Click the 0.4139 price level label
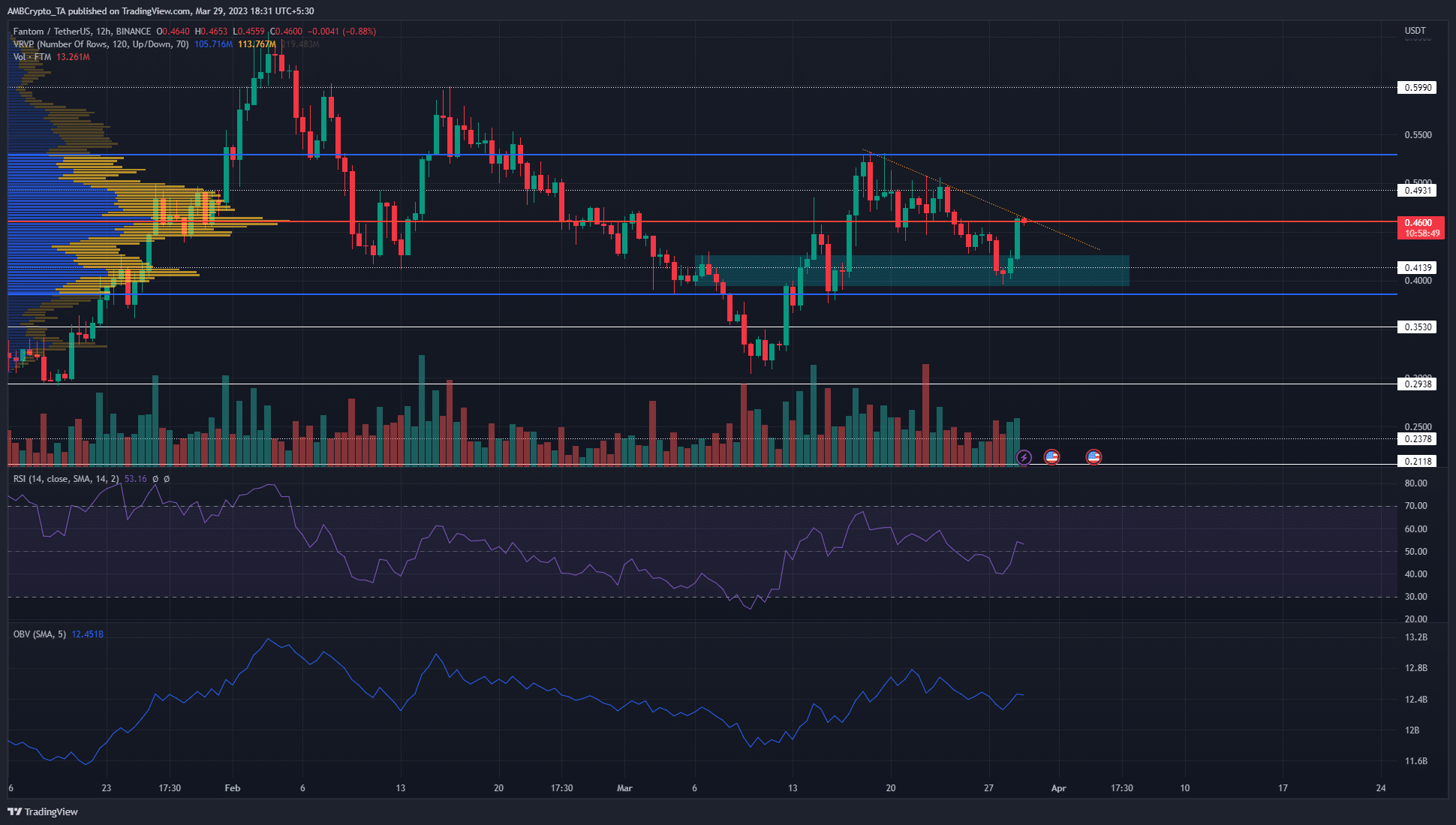The height and width of the screenshot is (825, 1456). click(x=1417, y=268)
